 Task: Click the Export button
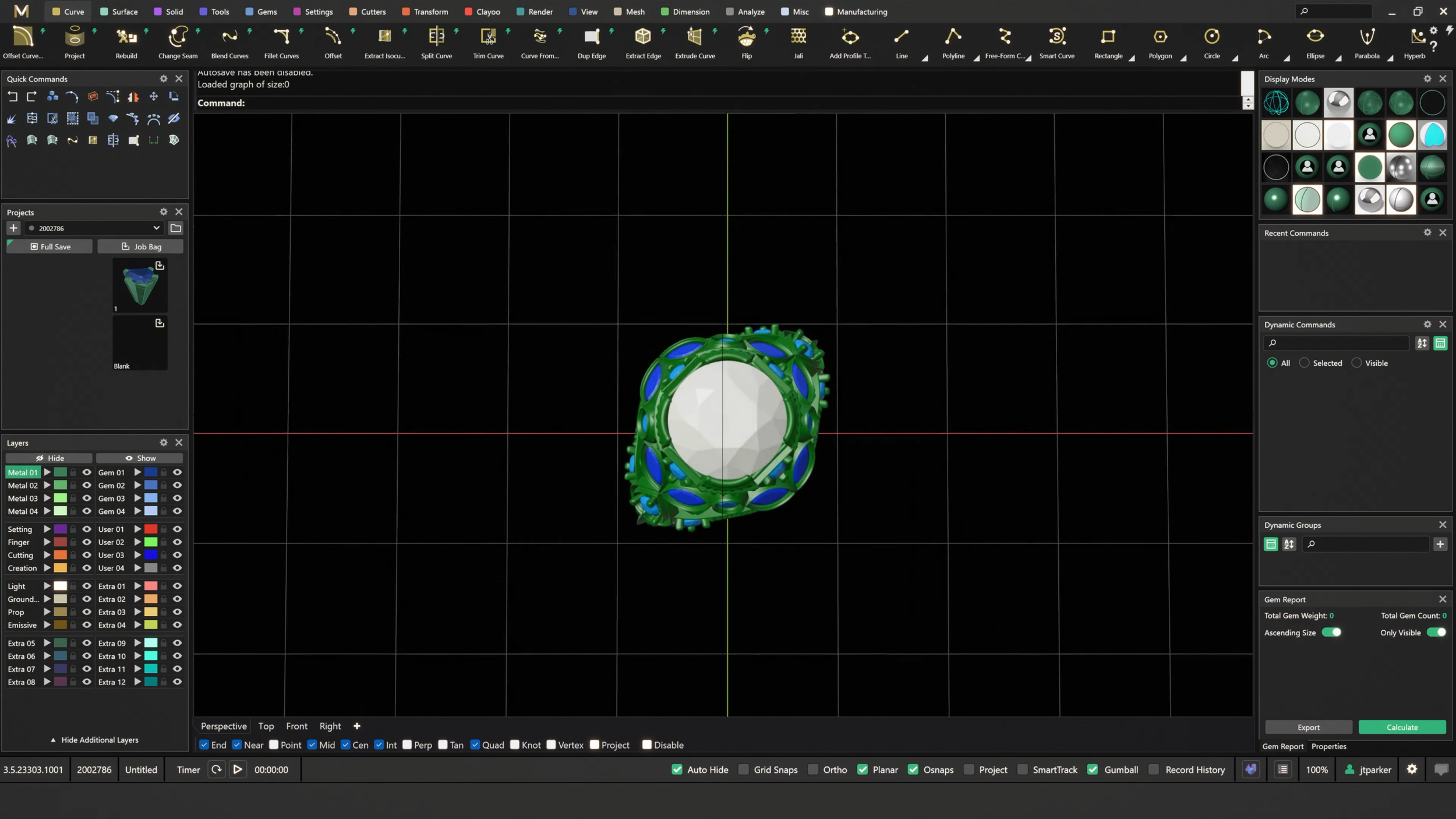pos(1308,727)
